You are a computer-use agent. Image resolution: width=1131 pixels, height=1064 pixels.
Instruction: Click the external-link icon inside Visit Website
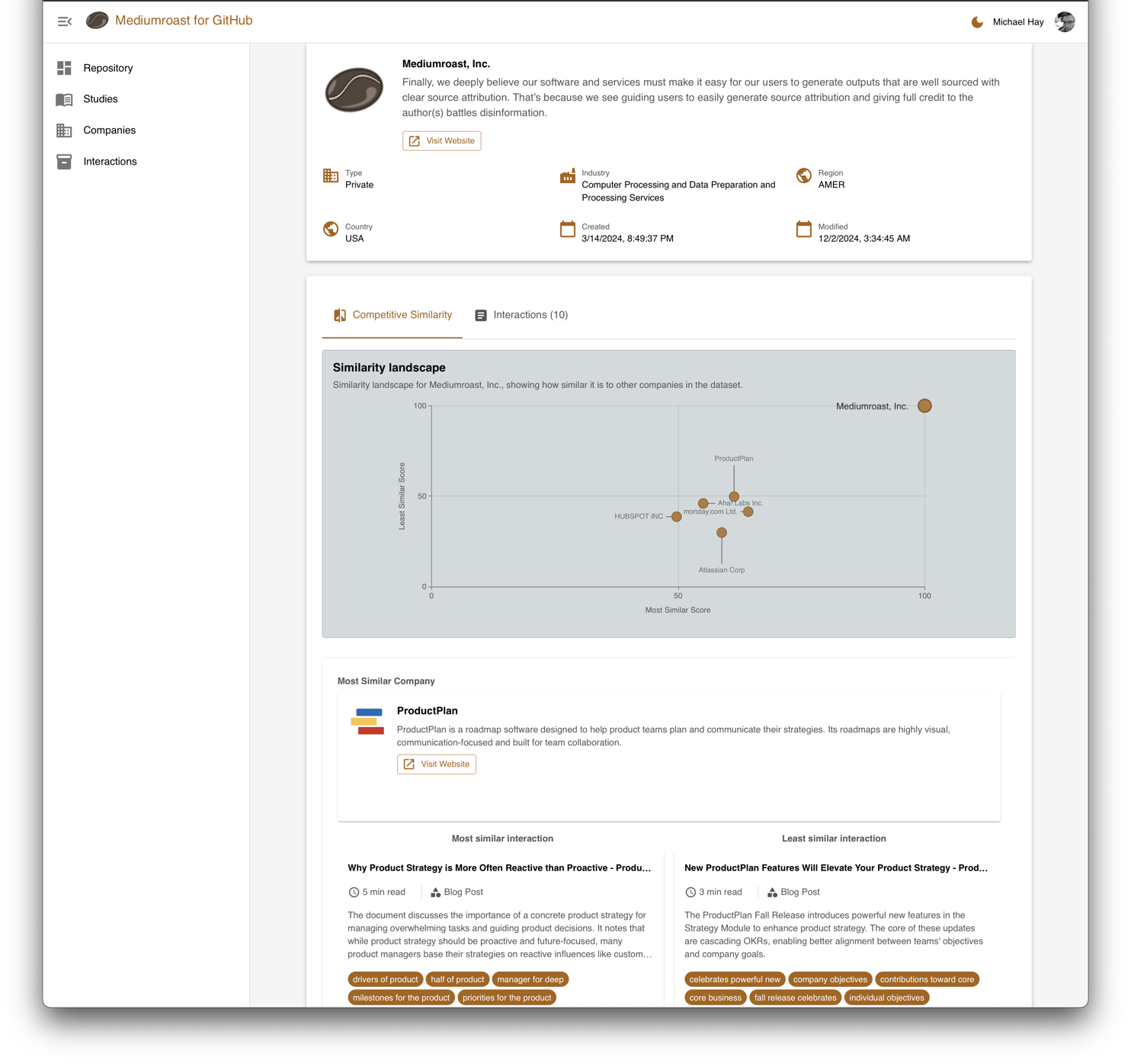coord(414,140)
